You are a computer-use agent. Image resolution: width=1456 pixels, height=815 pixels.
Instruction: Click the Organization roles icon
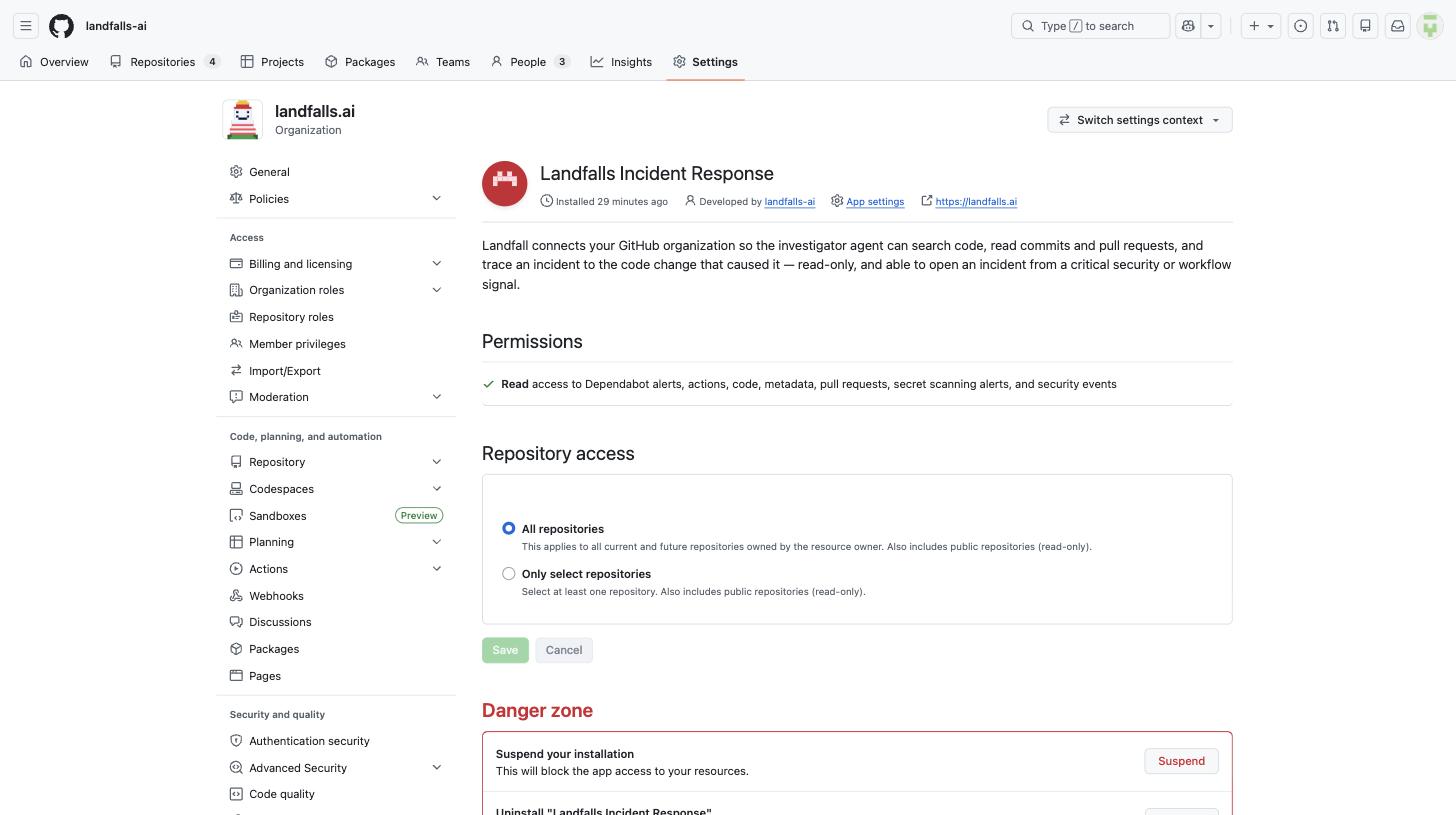236,290
